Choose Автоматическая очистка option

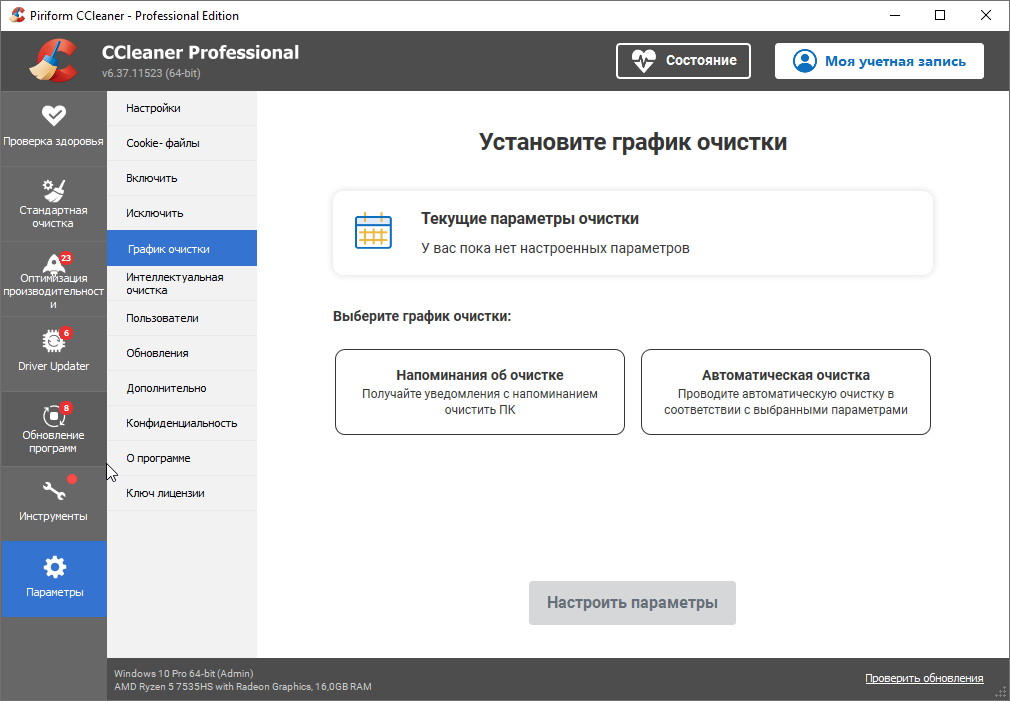(x=786, y=392)
